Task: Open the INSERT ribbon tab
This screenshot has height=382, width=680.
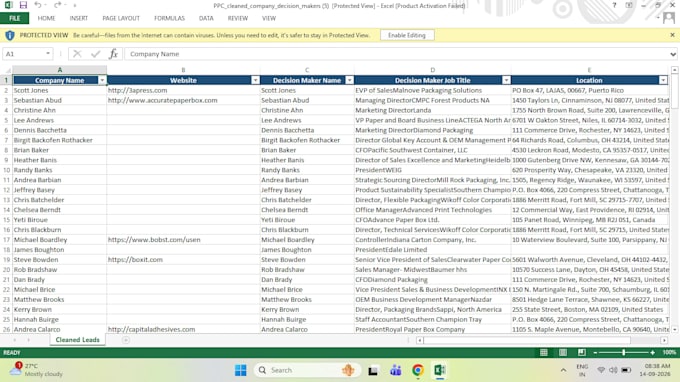Action: pyautogui.click(x=78, y=18)
